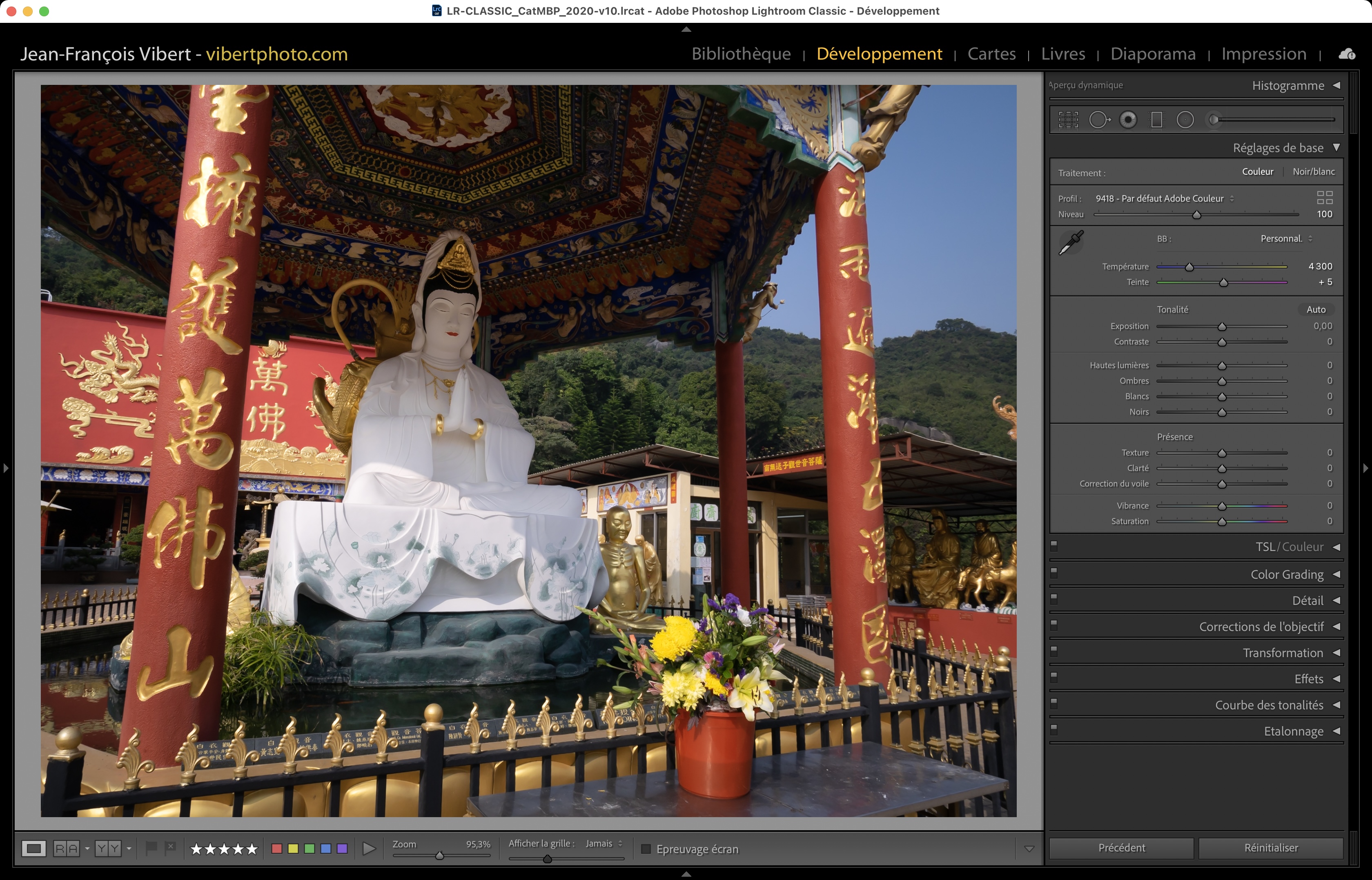
Task: Open the profile browser grid icon
Action: point(1325,198)
